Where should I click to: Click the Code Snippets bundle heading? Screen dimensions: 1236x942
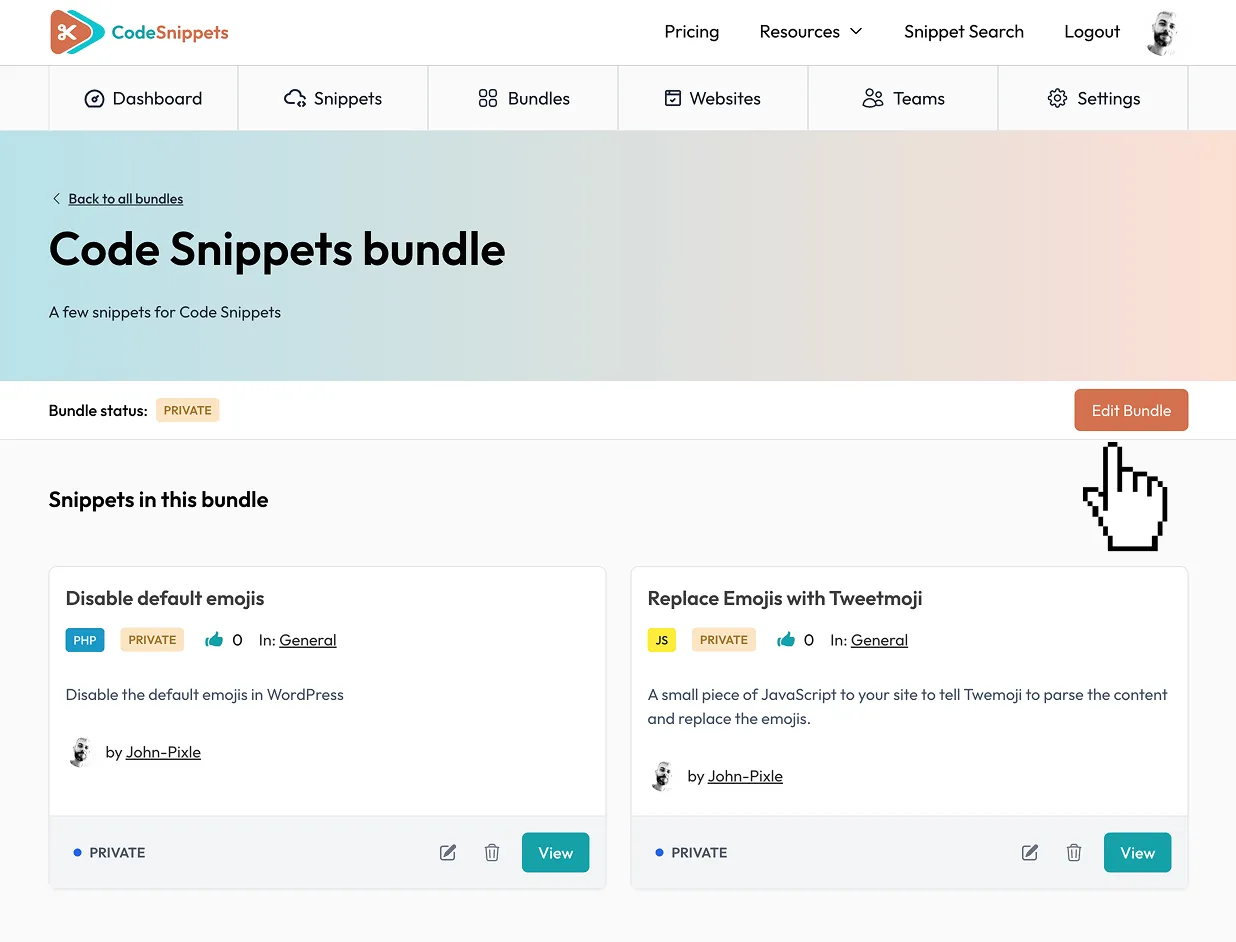[277, 250]
